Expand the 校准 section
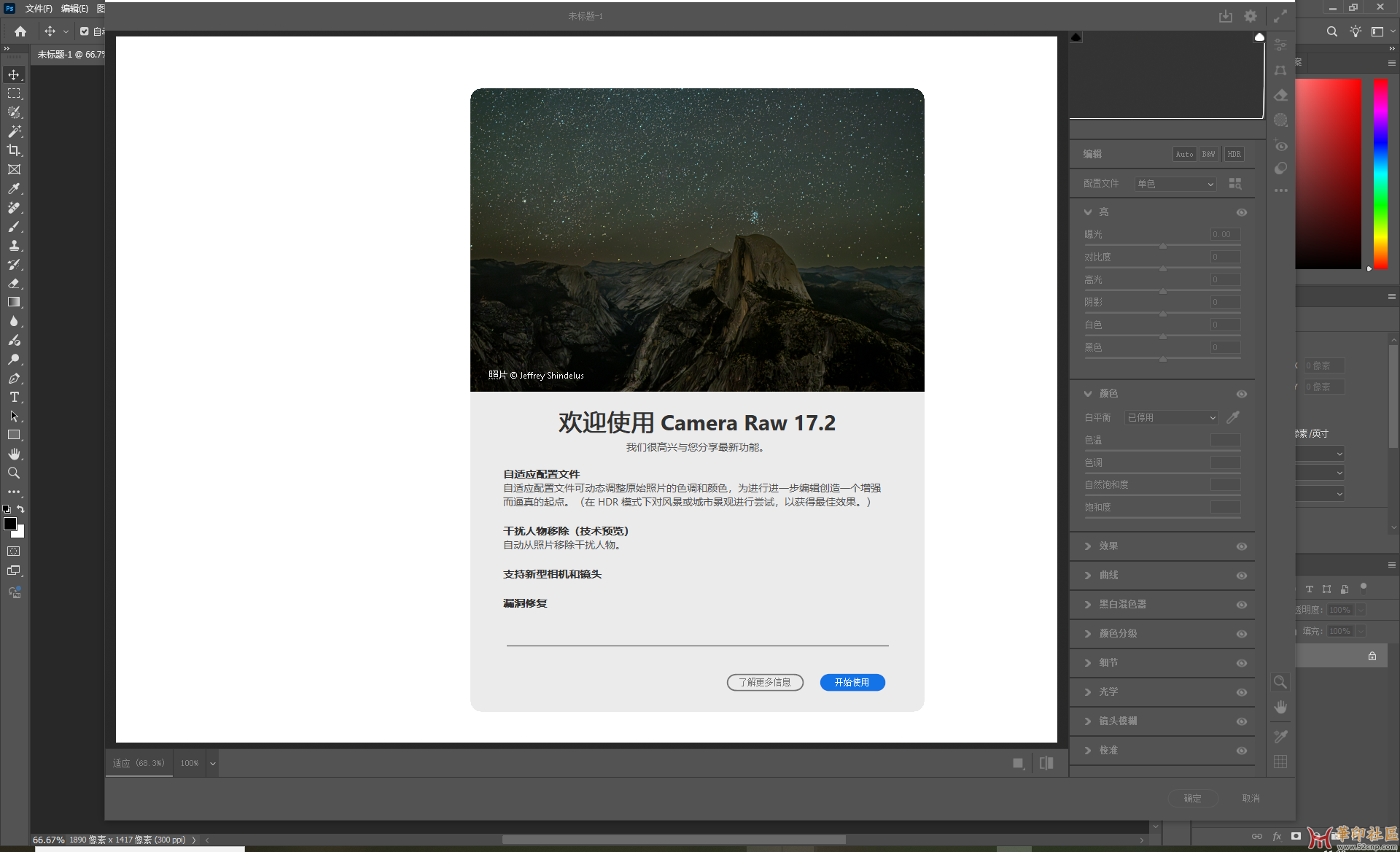Screen dimensions: 1400x852 click(x=1088, y=751)
